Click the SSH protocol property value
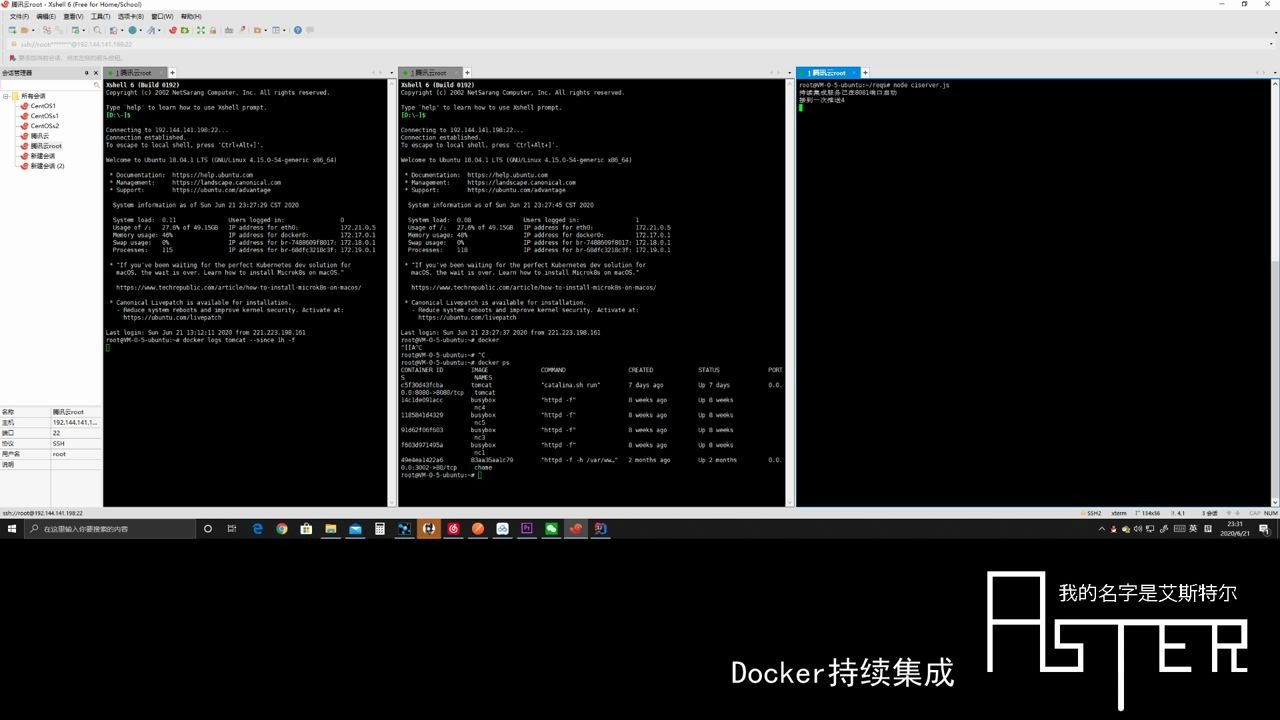1280x720 pixels. pyautogui.click(x=59, y=443)
